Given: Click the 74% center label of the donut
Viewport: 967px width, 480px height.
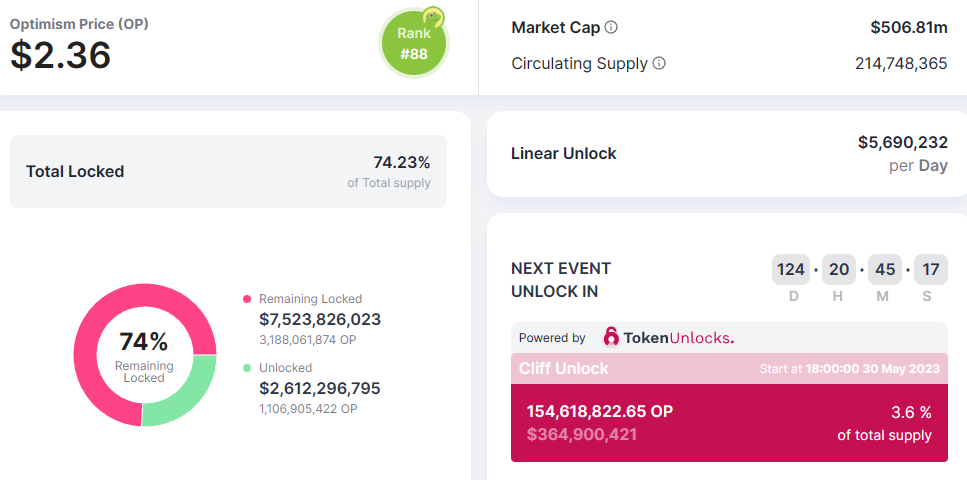Looking at the screenshot, I should tap(144, 342).
